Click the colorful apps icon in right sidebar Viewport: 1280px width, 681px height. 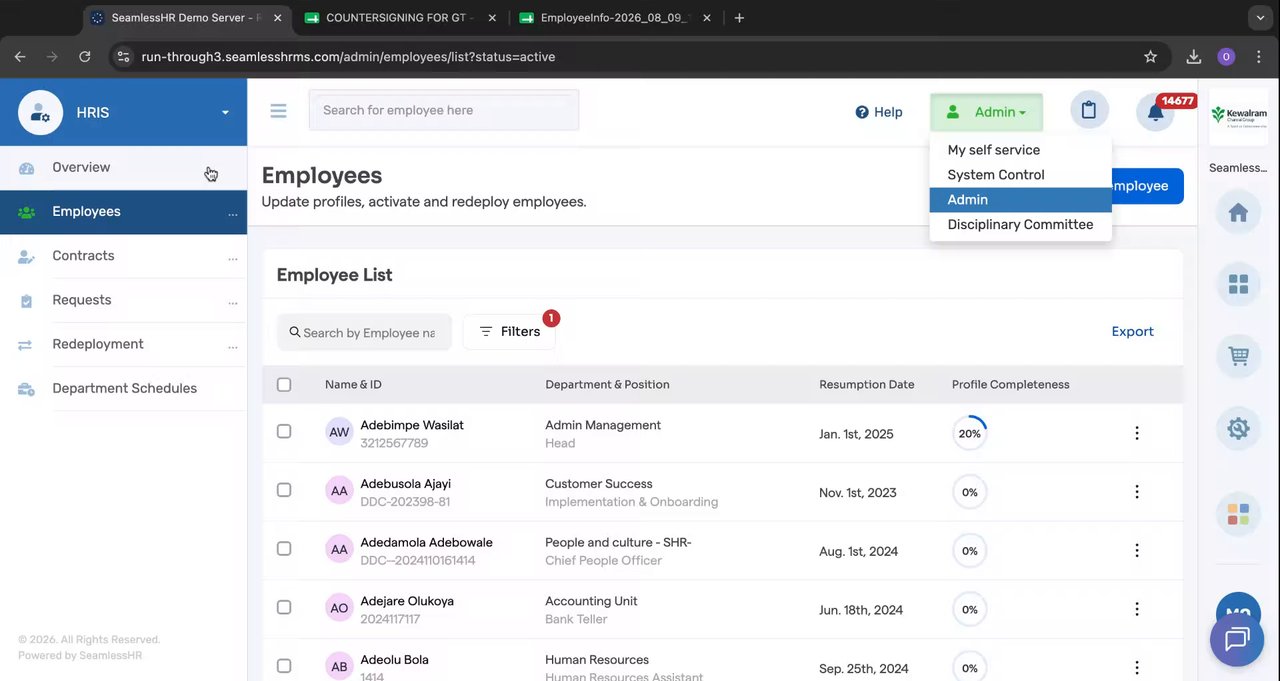click(x=1238, y=514)
